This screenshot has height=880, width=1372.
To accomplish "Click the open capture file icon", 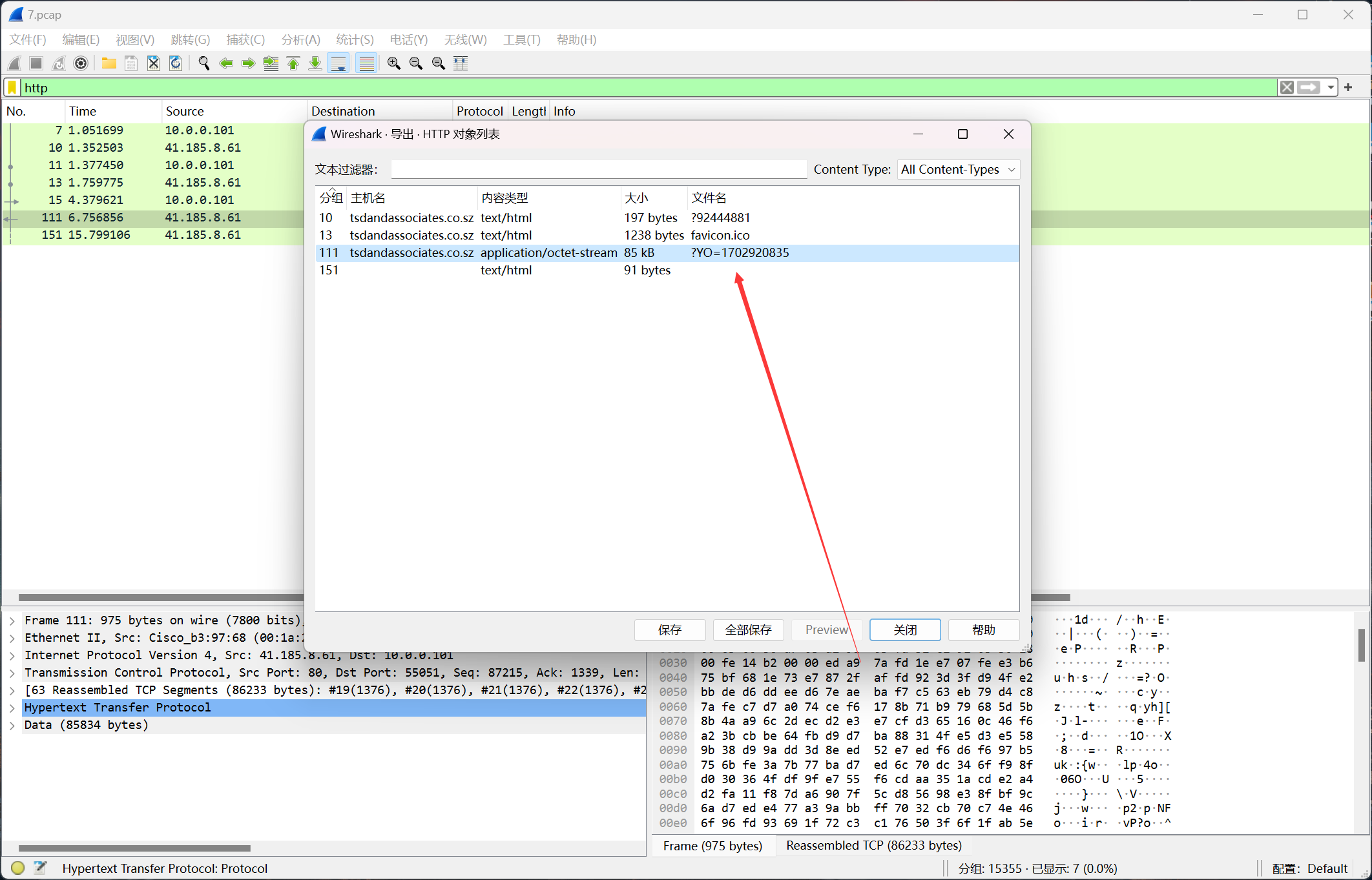I will (108, 63).
